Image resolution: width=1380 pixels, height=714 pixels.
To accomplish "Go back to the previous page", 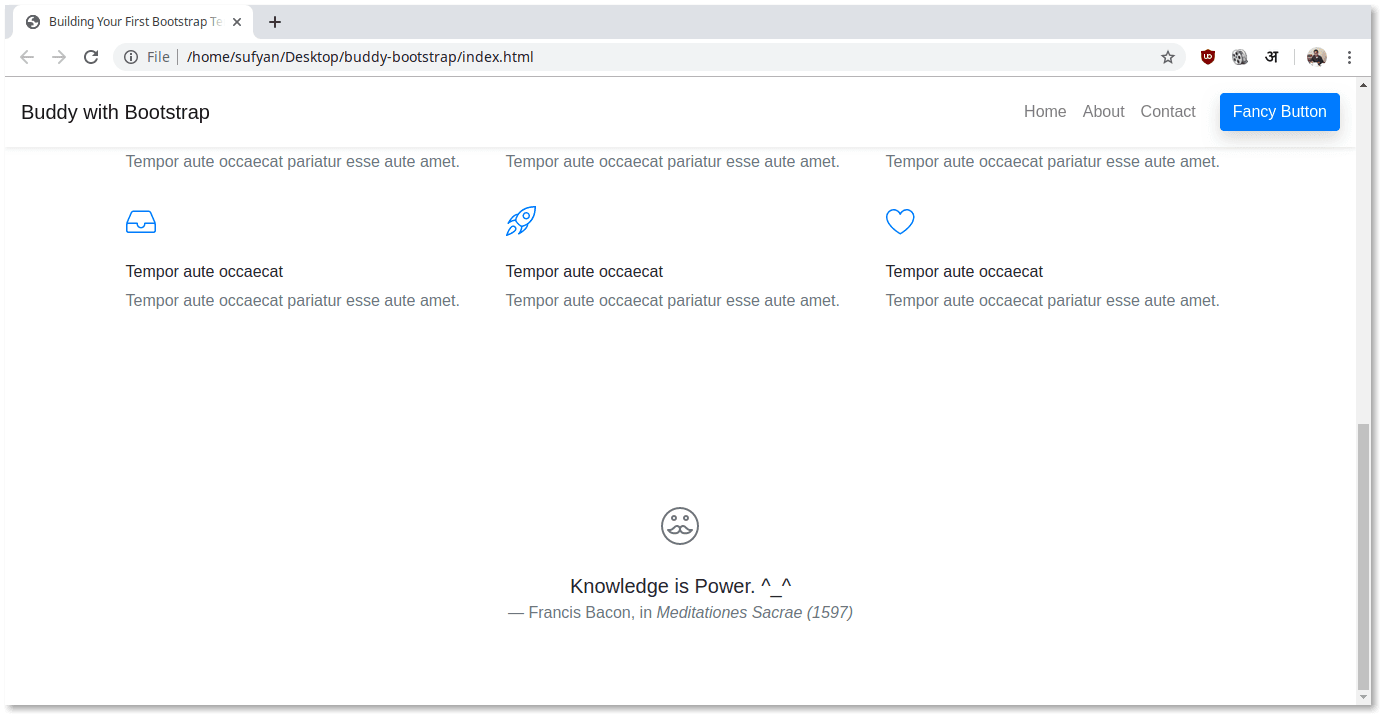I will [27, 57].
